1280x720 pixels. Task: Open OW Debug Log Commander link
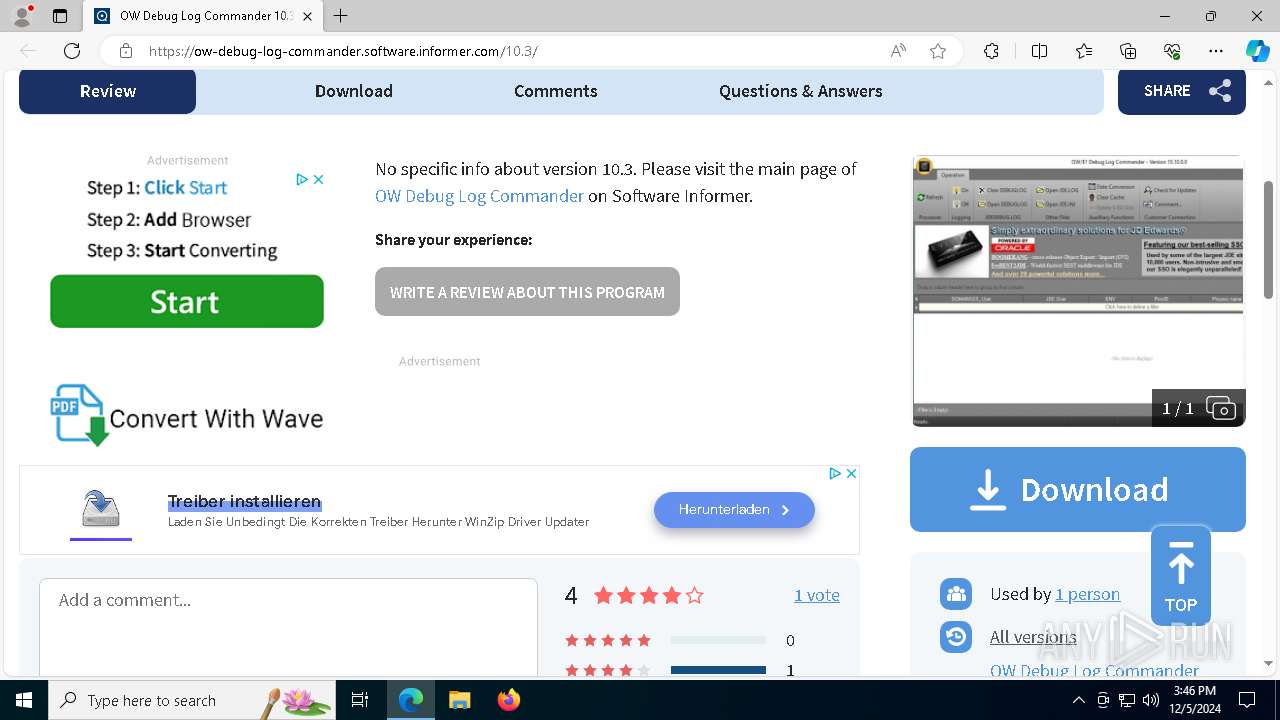[x=479, y=196]
